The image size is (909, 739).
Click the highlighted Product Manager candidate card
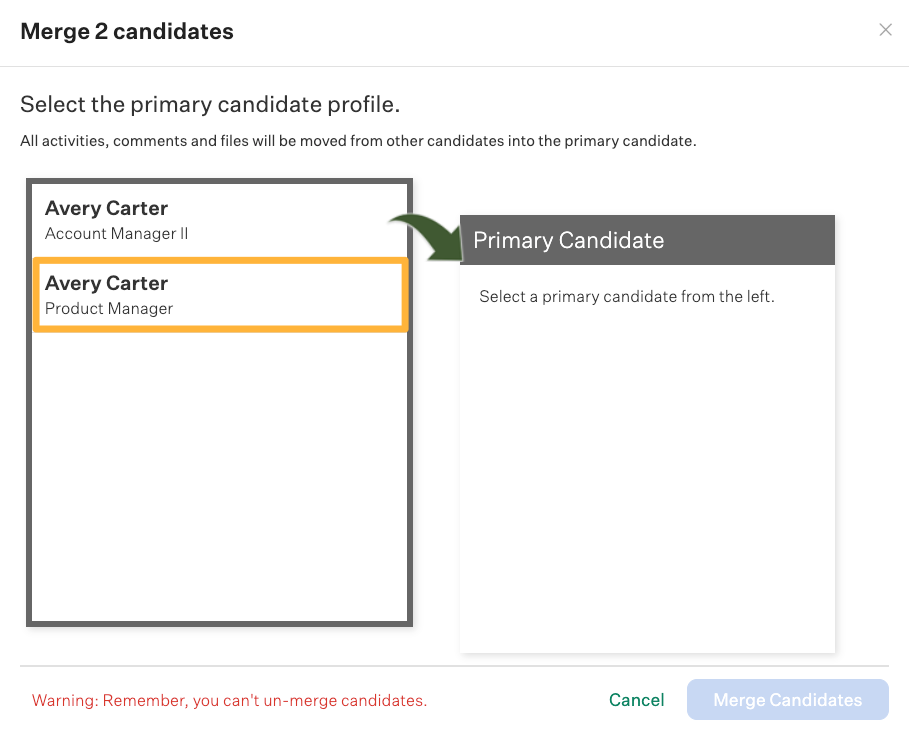pos(220,295)
